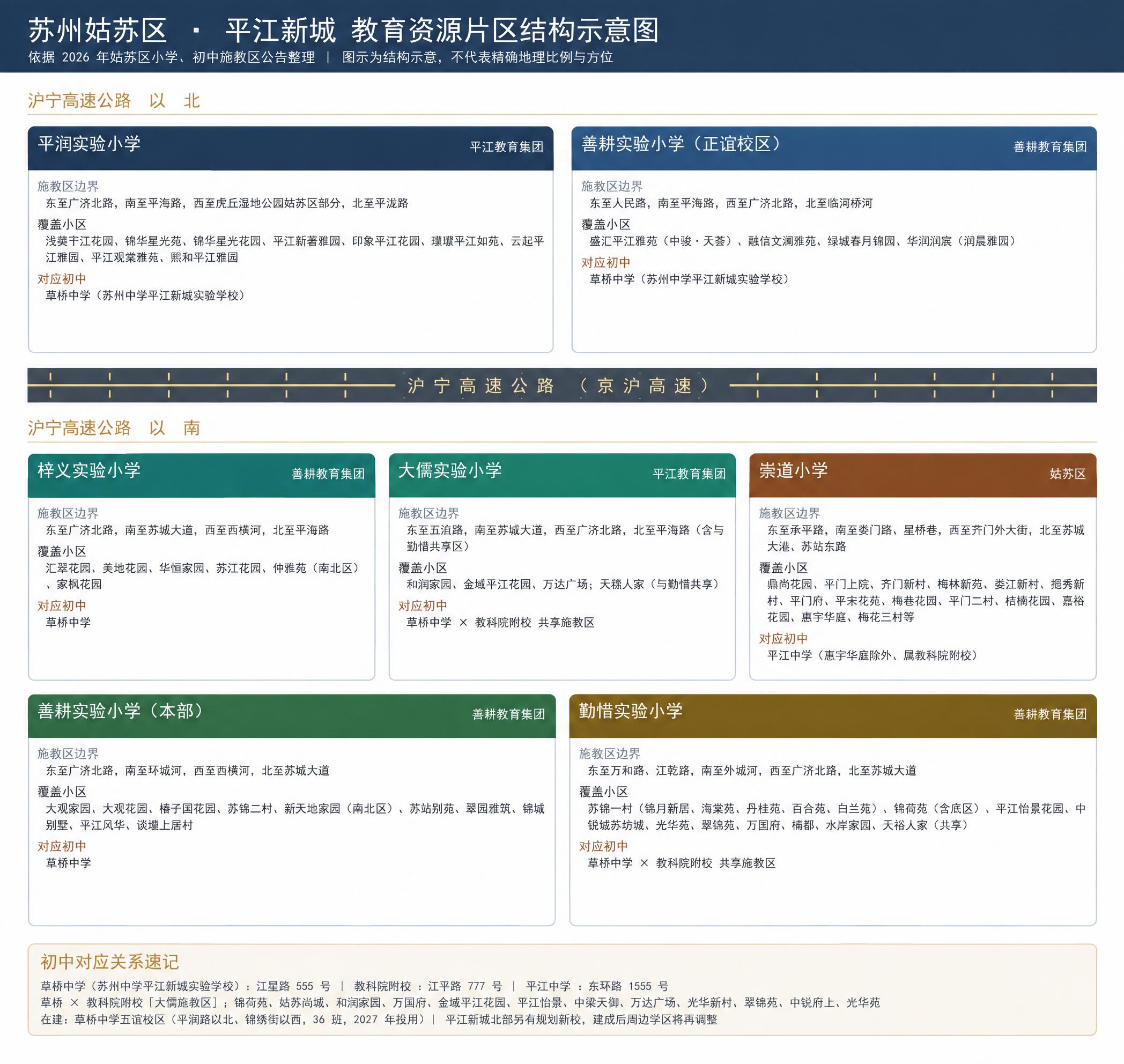The width and height of the screenshot is (1124, 1064).
Task: Click the line 汇翠花园、美地花园、华恒家园
Action: coord(203,568)
